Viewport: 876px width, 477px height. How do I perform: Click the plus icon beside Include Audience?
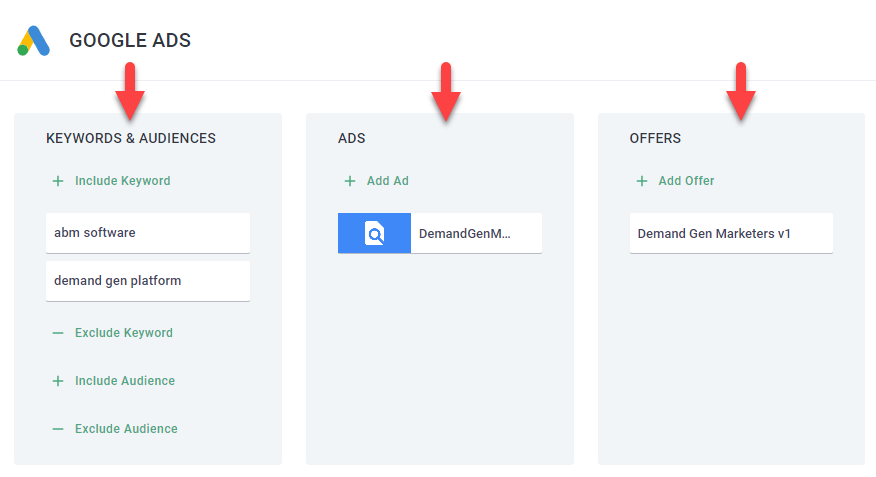click(x=58, y=381)
